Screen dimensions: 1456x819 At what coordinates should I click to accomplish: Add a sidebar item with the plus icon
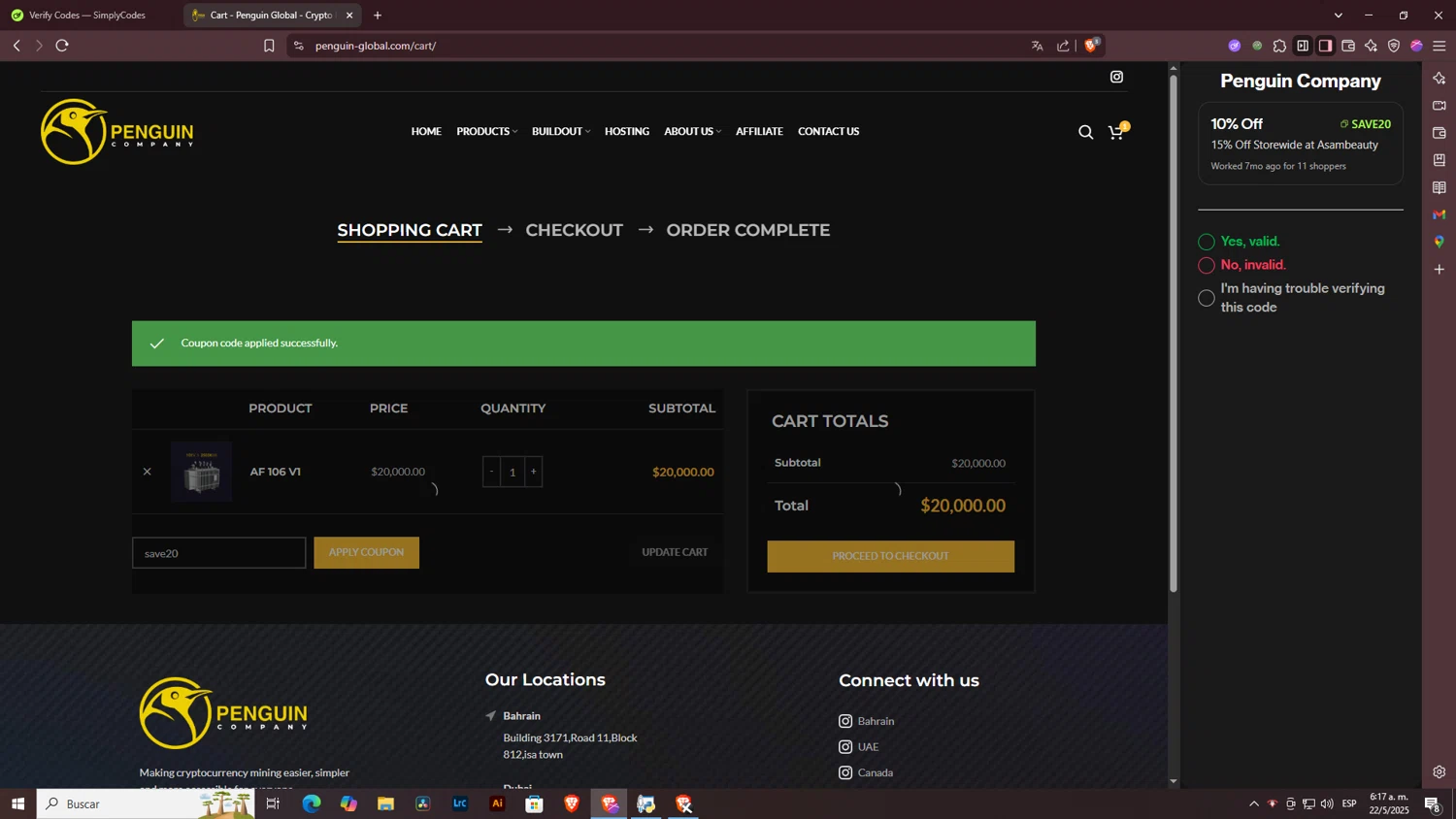[1439, 269]
